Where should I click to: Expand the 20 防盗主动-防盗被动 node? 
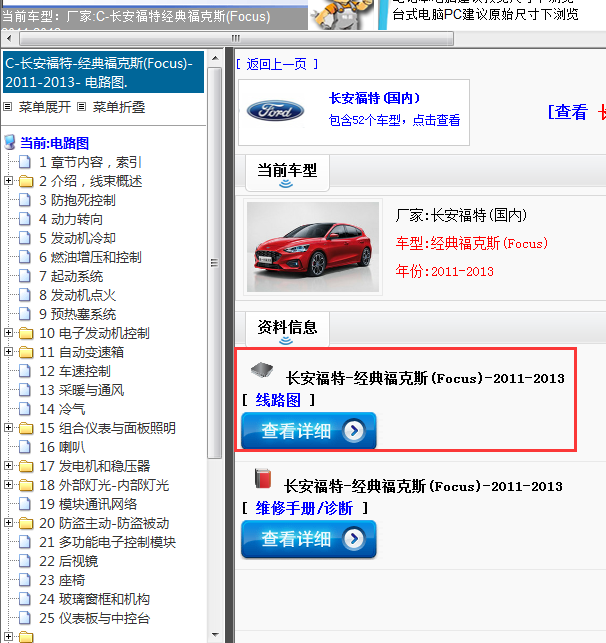[x=8, y=522]
